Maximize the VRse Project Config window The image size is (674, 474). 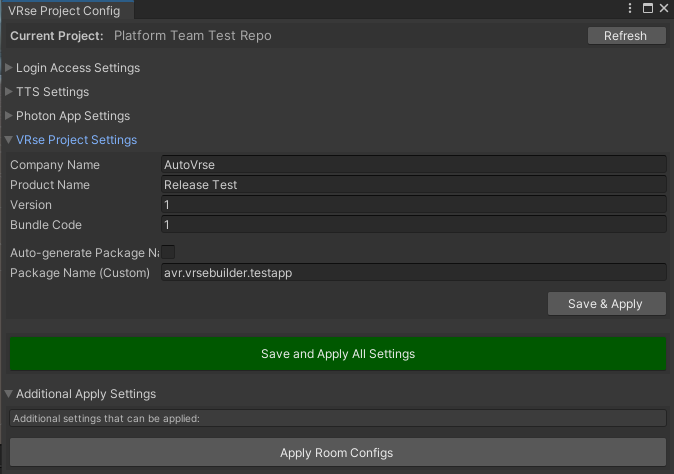[x=647, y=8]
